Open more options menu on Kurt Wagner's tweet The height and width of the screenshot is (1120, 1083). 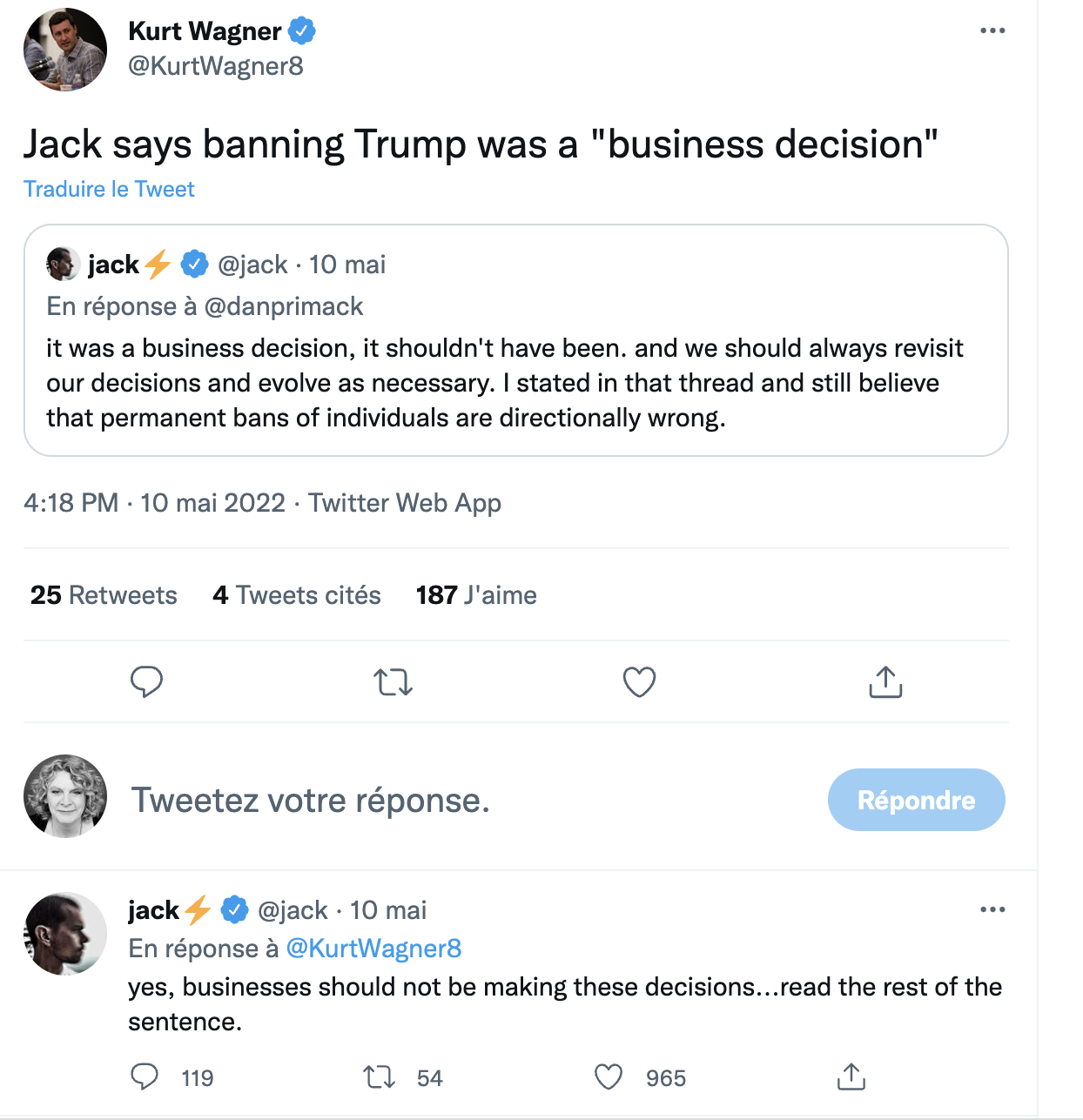992,30
